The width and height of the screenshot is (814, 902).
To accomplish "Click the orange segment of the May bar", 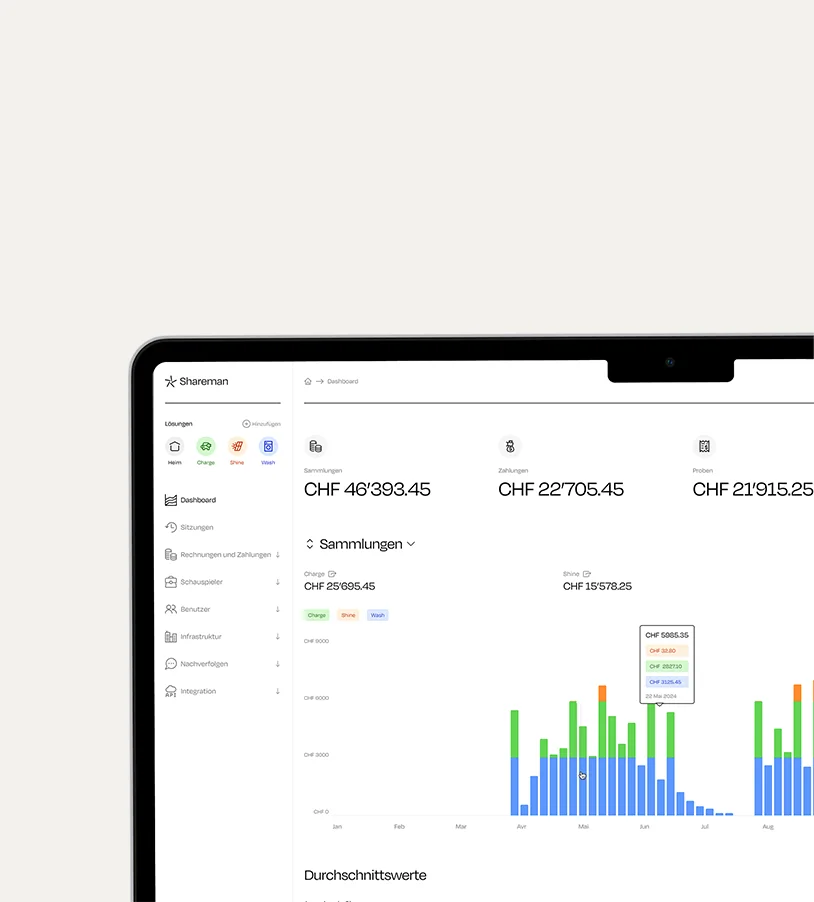I will click(x=602, y=693).
